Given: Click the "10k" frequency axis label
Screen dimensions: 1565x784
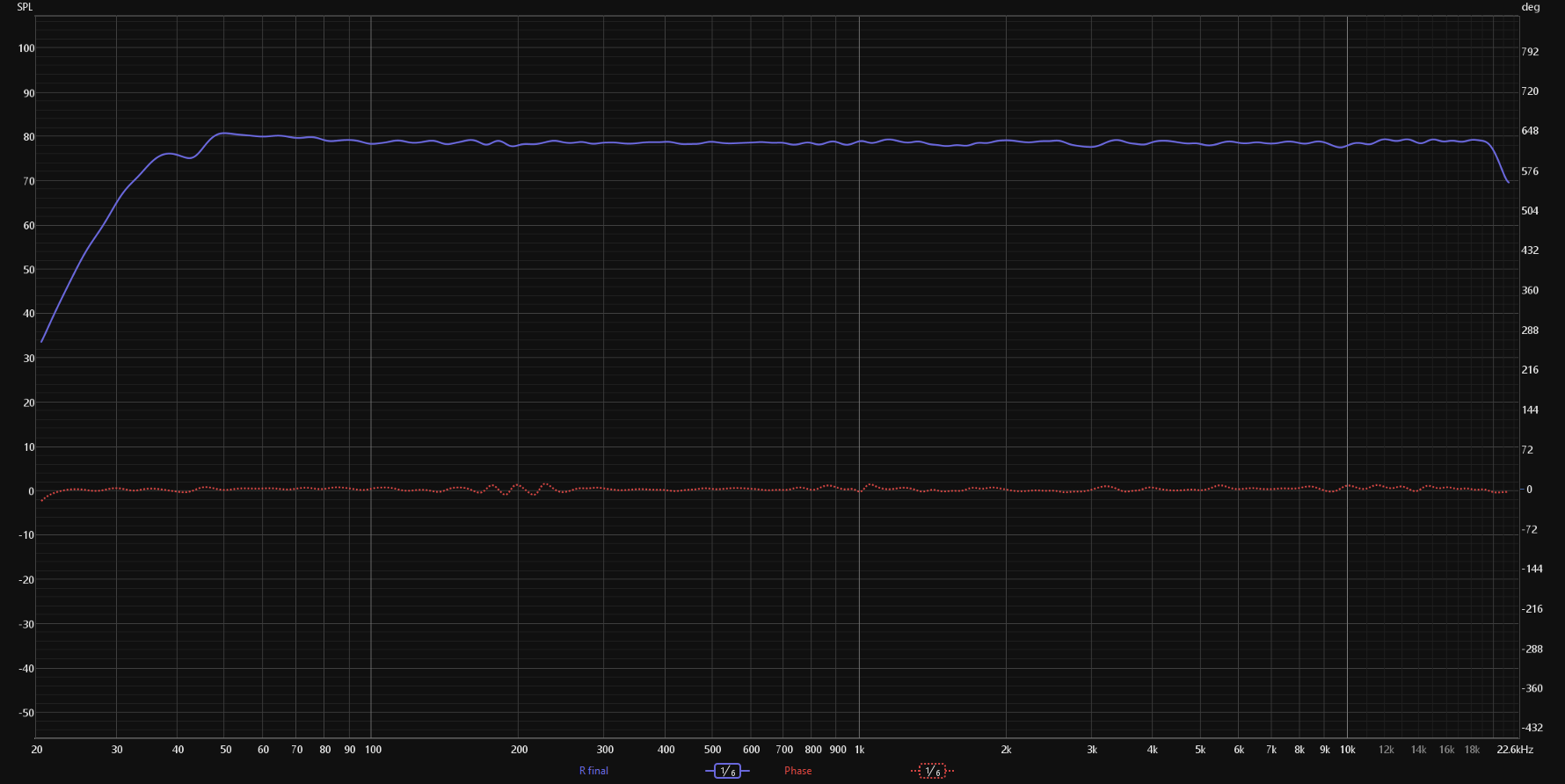Looking at the screenshot, I should [1348, 750].
